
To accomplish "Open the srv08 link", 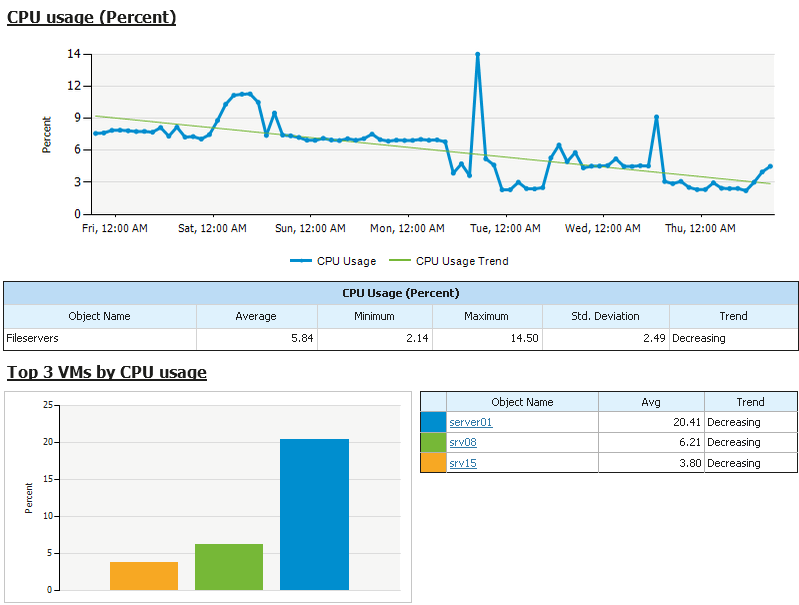I will (463, 442).
